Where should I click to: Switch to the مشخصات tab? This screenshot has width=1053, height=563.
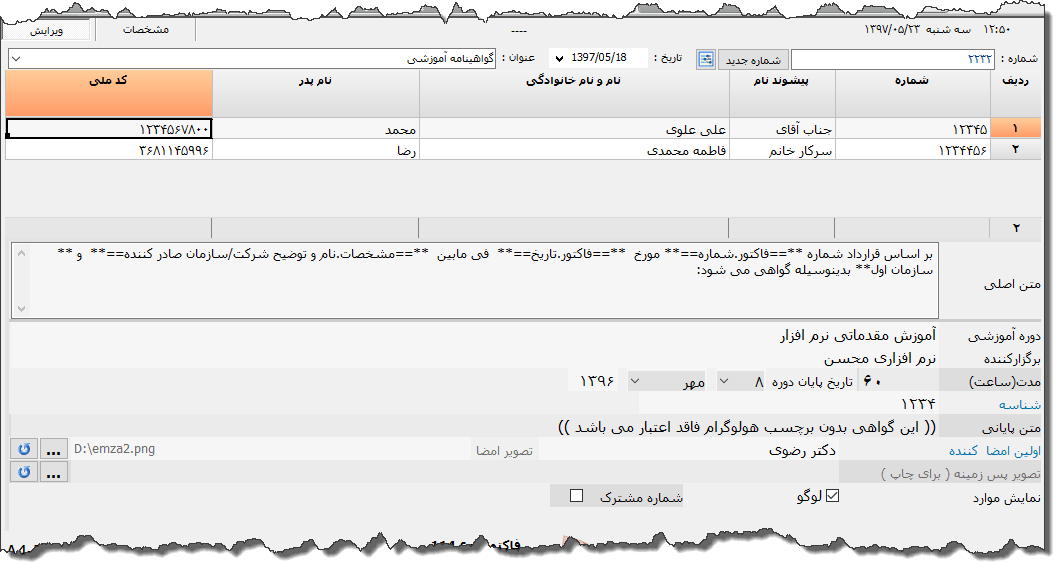146,30
